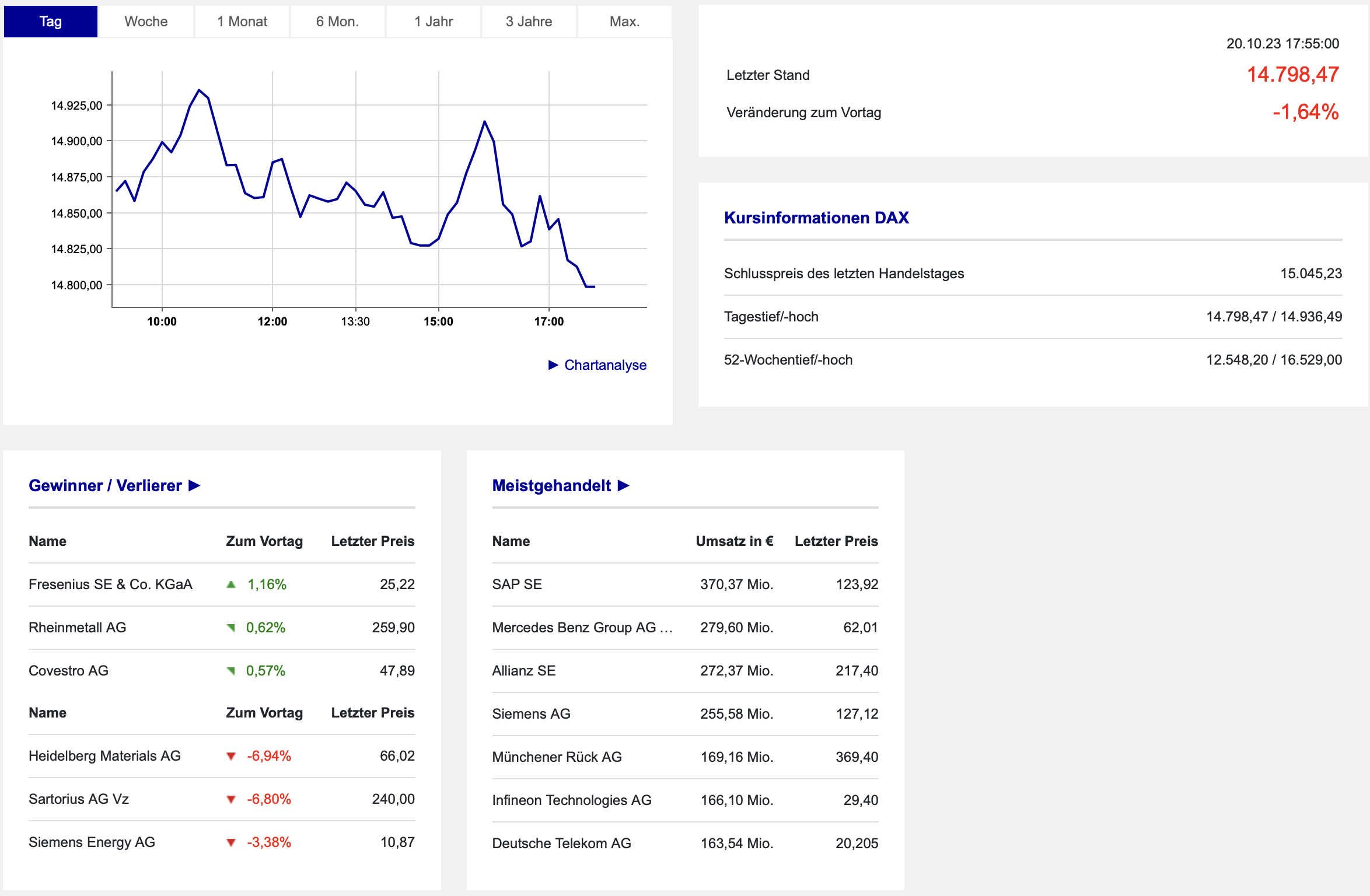Open SAP SE in most traded list
The image size is (1370, 896).
click(517, 584)
